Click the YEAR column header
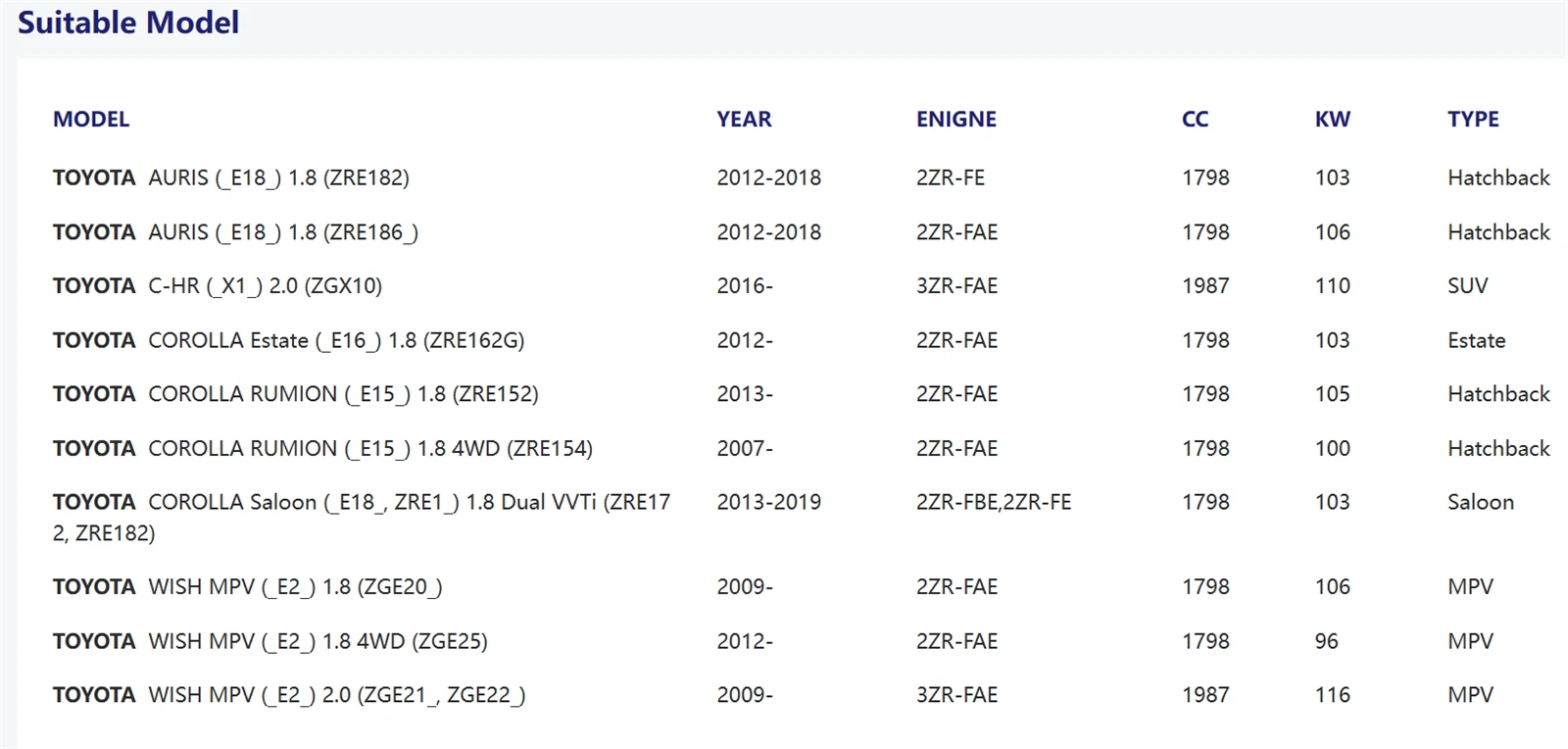 744,120
